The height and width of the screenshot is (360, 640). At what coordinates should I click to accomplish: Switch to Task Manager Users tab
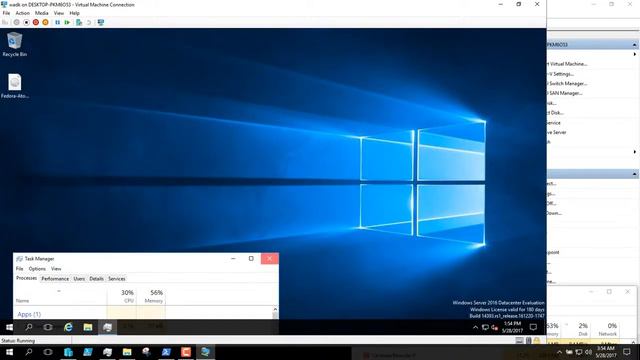[79, 279]
